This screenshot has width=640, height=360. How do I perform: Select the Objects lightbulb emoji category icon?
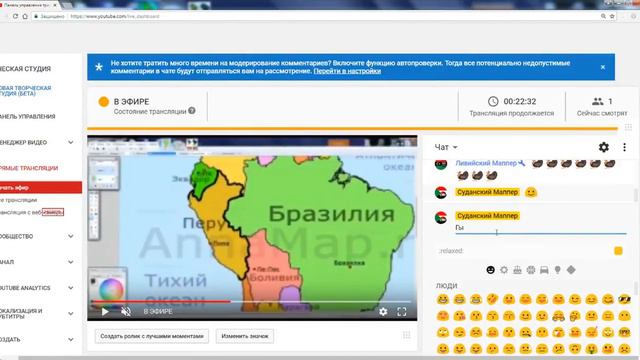(x=558, y=270)
